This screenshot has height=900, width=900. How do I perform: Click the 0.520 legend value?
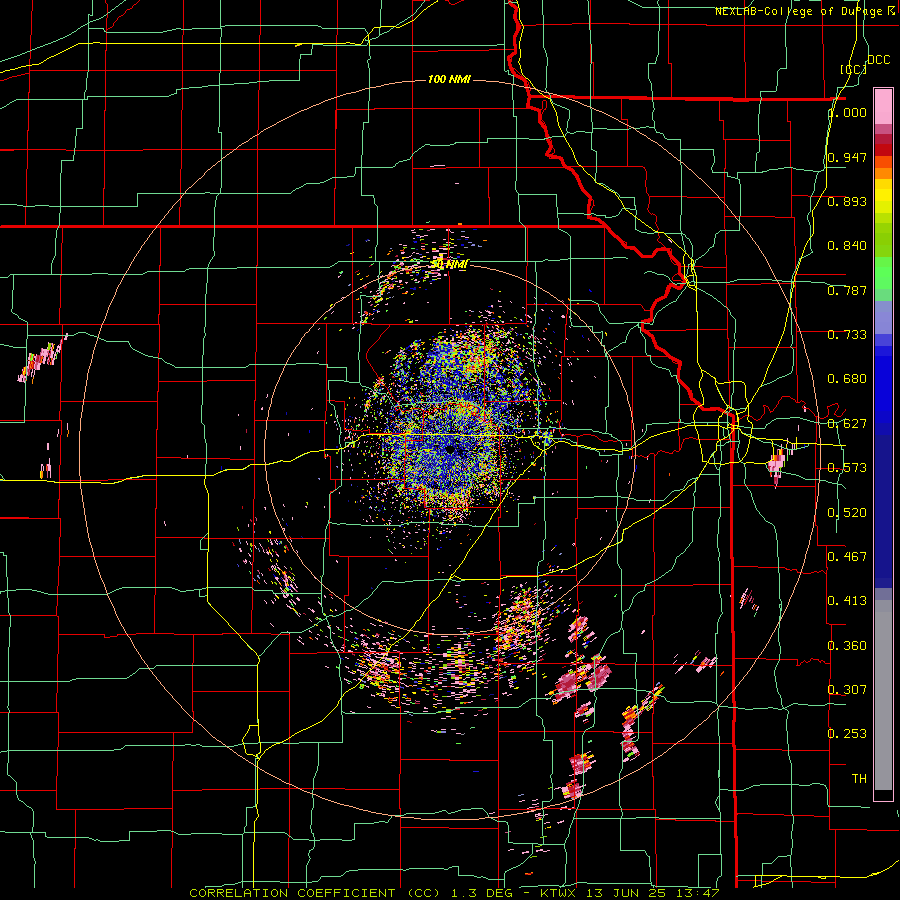pos(847,513)
